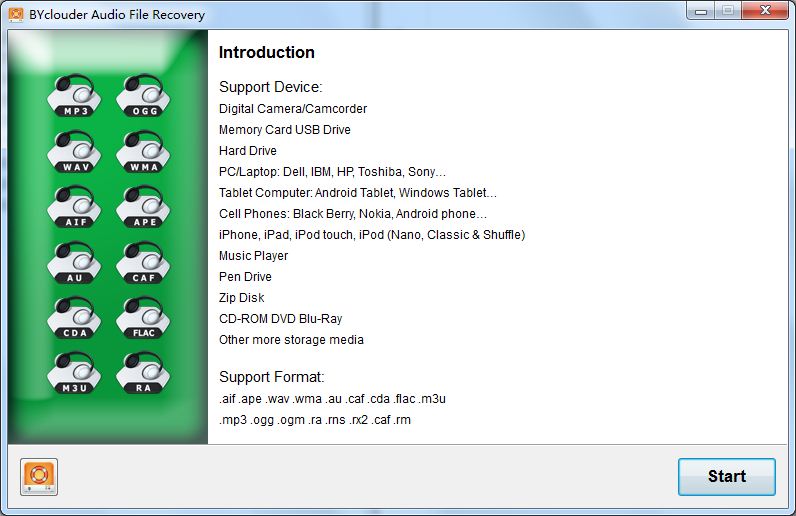
Task: Maximize the BYclouder window
Action: coord(728,11)
